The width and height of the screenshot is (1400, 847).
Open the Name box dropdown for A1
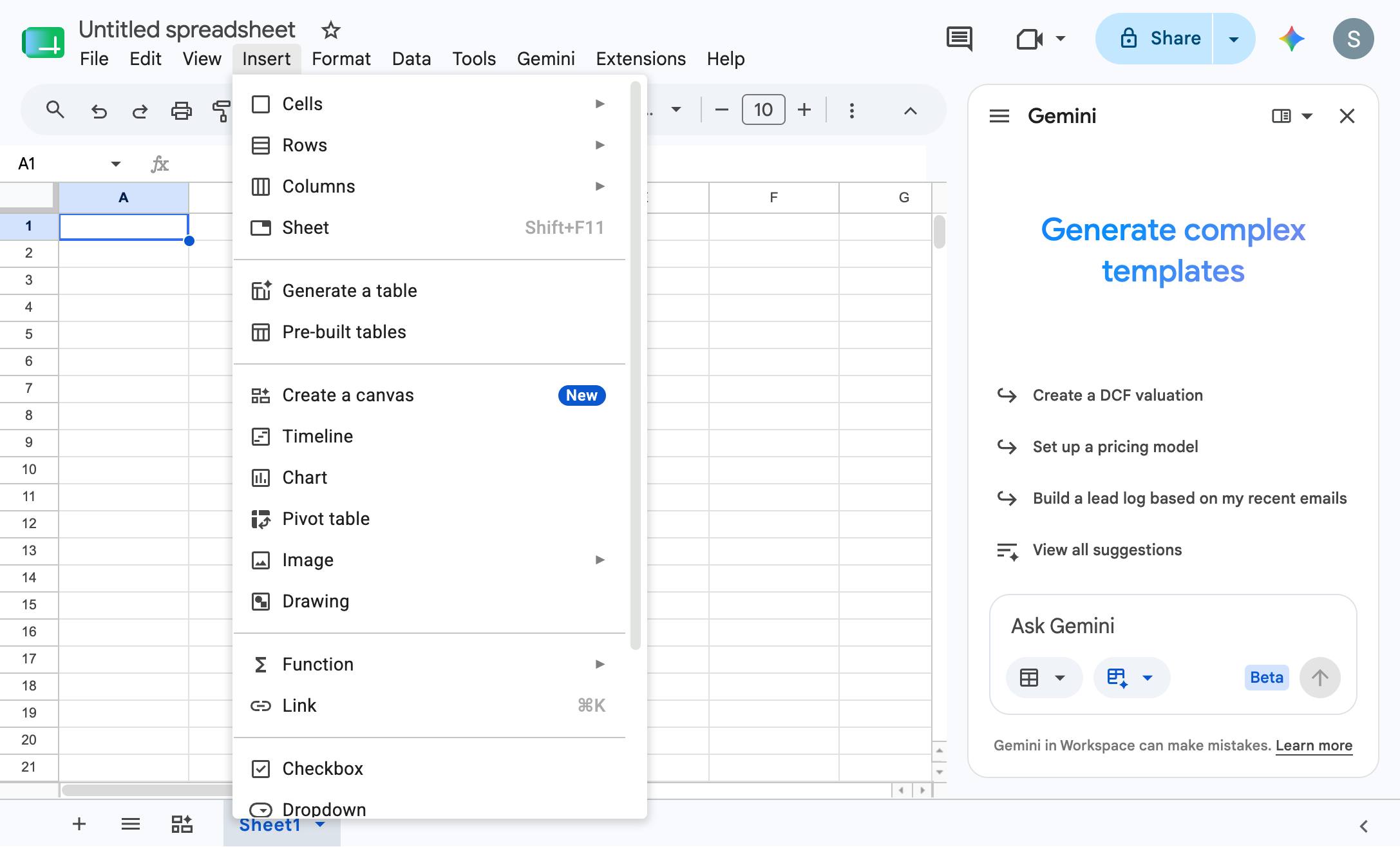point(116,164)
